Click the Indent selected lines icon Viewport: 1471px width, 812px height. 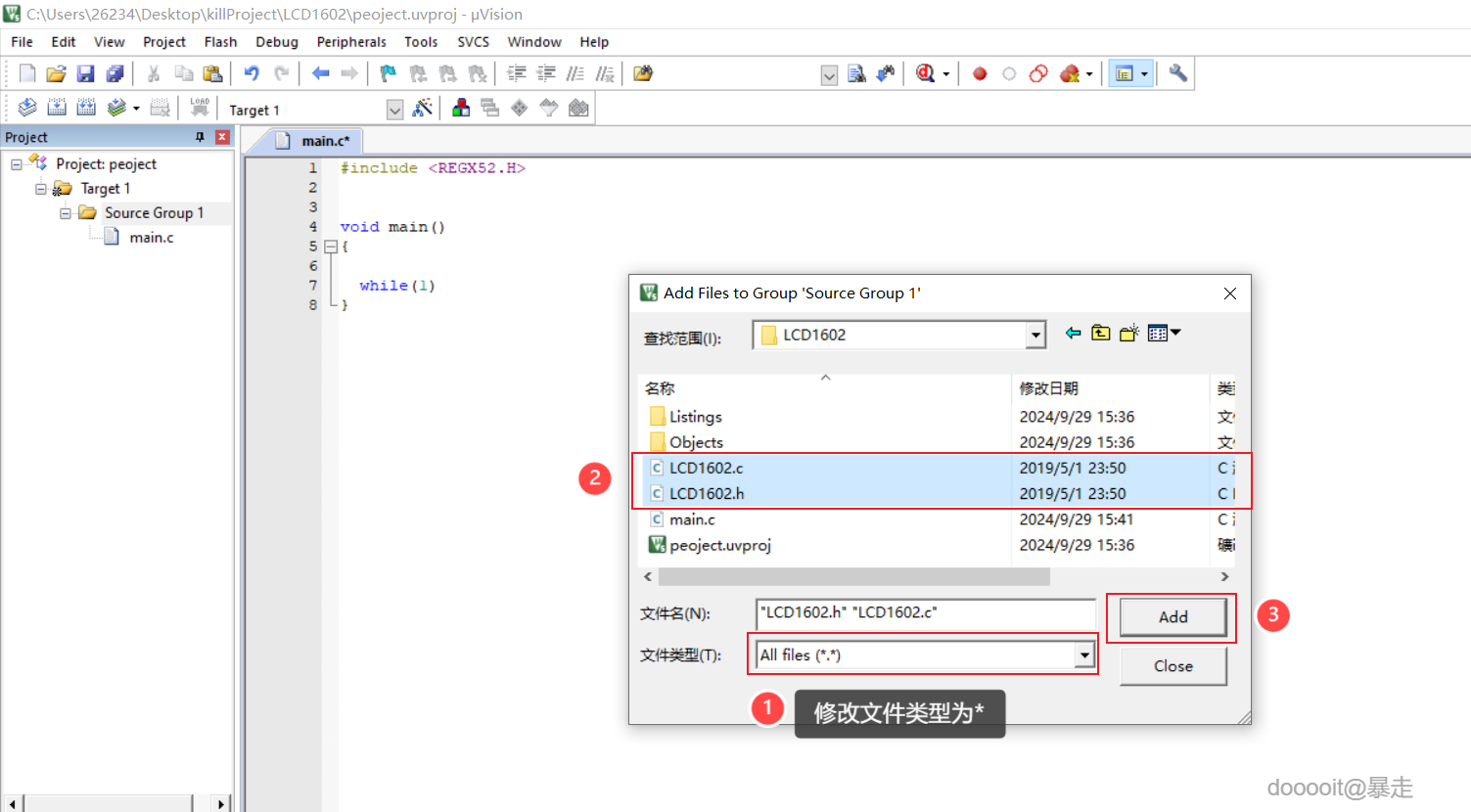(x=517, y=73)
